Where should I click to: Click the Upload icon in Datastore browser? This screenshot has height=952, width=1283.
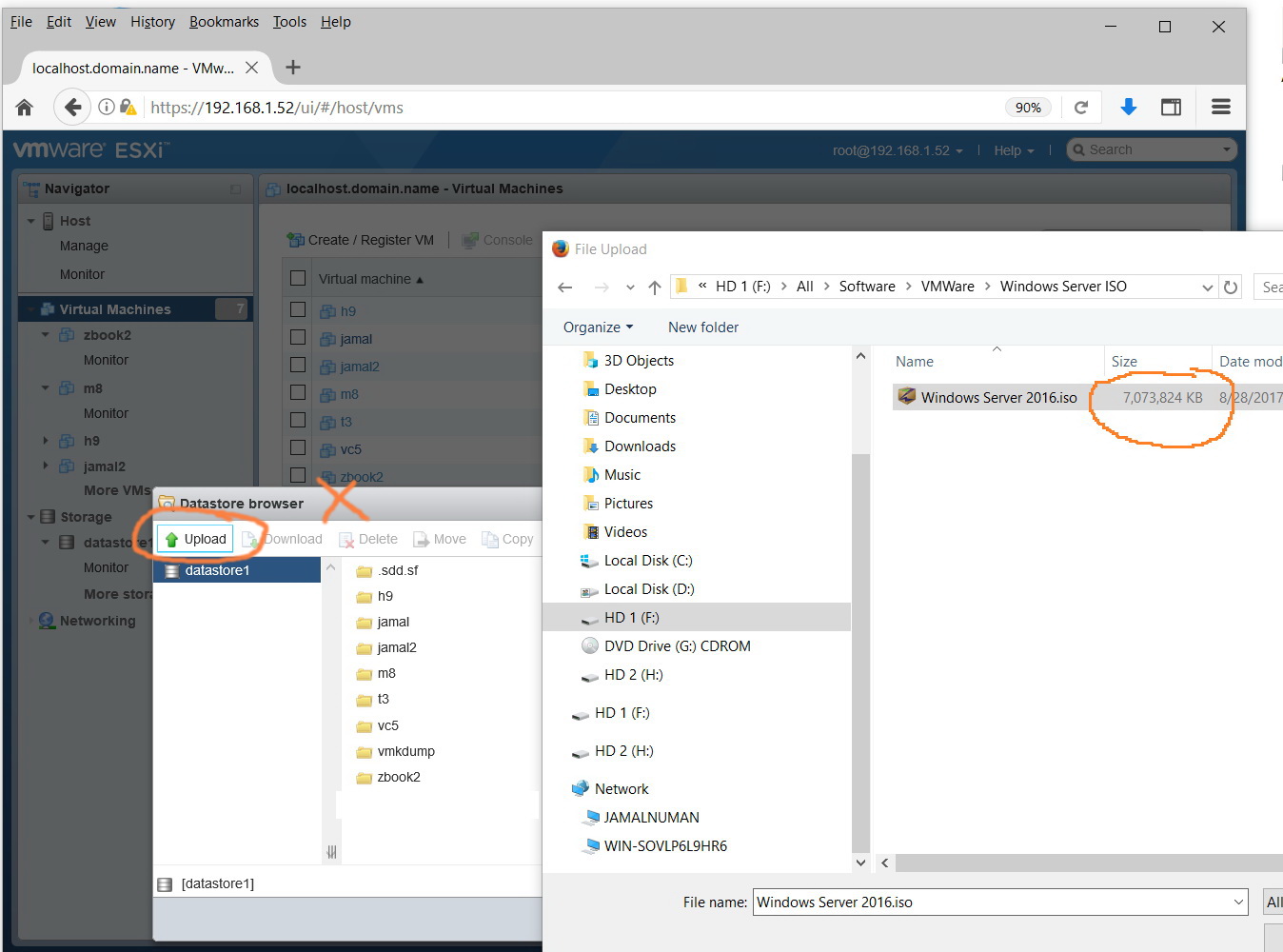point(194,538)
